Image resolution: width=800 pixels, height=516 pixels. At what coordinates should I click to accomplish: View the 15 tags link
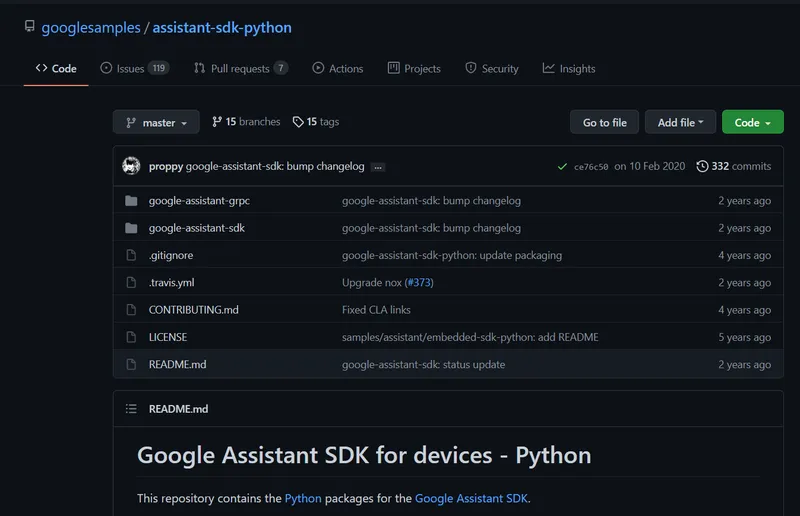(316, 122)
